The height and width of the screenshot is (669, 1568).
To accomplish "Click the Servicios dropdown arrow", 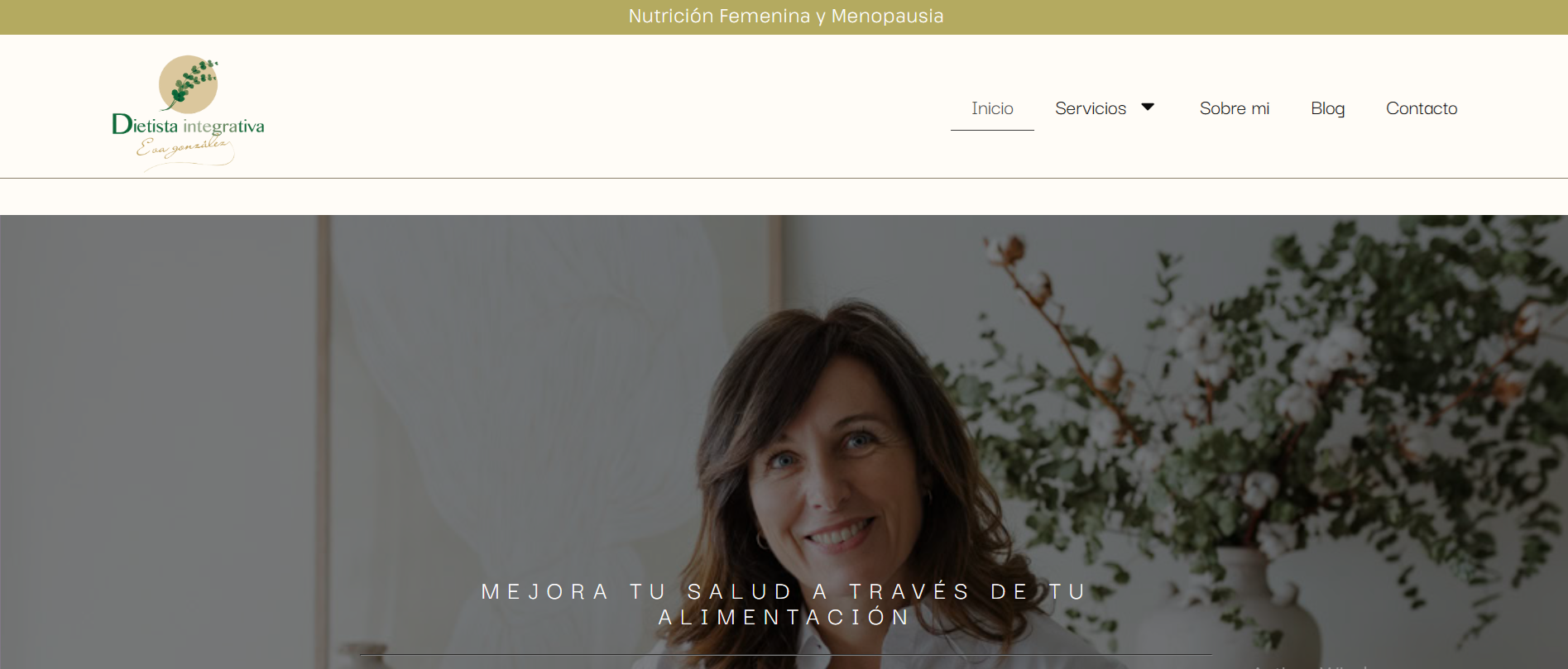I will pyautogui.click(x=1148, y=108).
